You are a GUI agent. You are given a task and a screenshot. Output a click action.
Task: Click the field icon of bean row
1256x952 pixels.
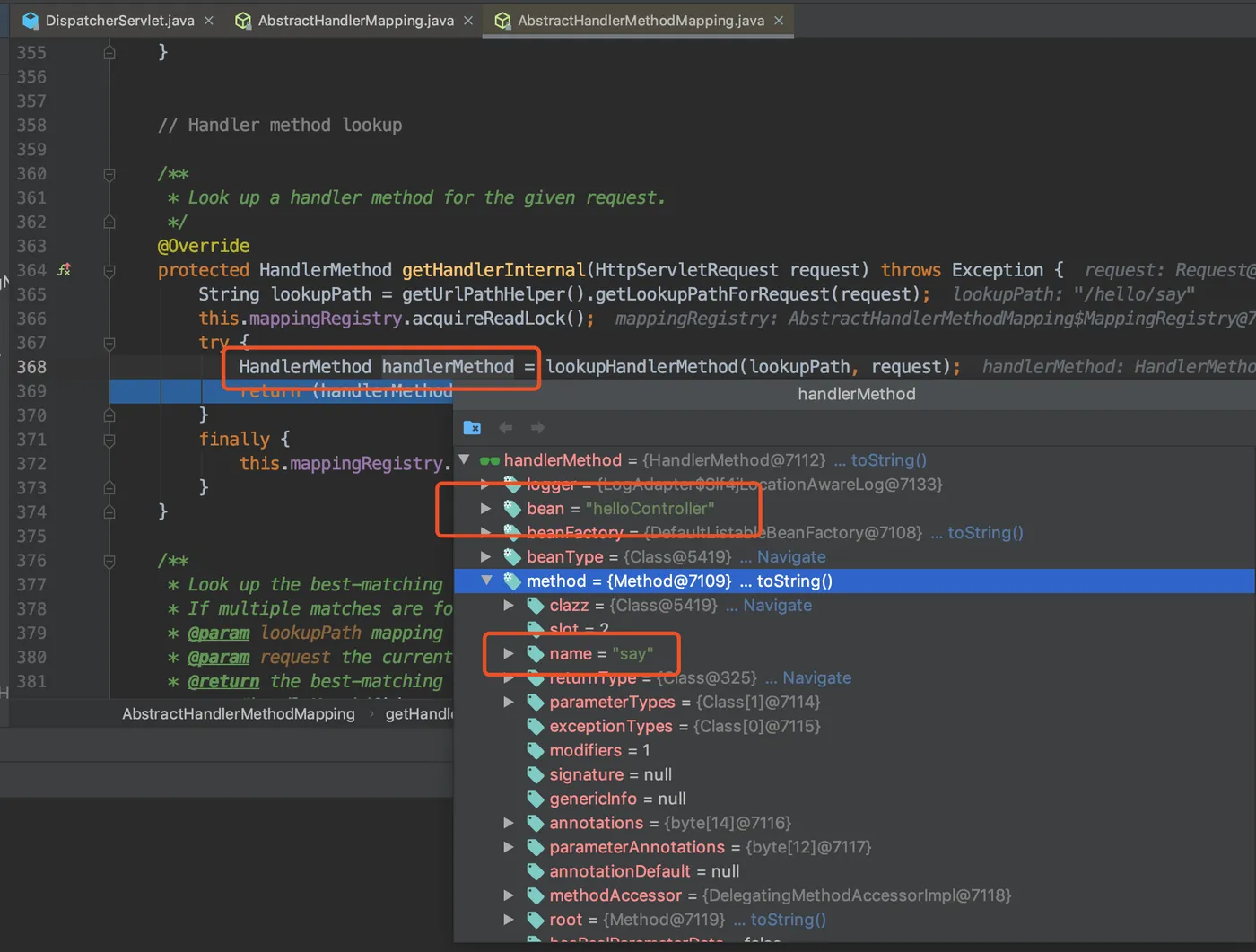click(x=512, y=508)
